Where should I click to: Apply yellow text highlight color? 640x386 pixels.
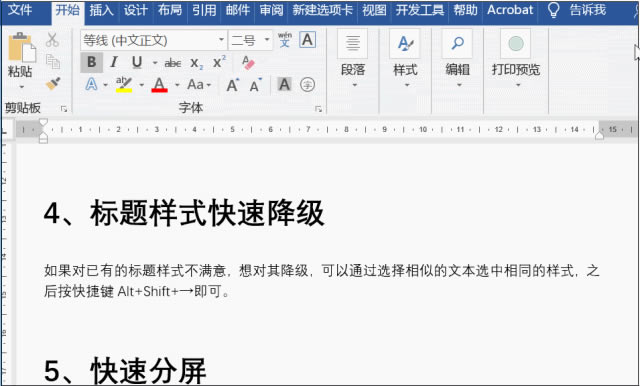coord(124,84)
